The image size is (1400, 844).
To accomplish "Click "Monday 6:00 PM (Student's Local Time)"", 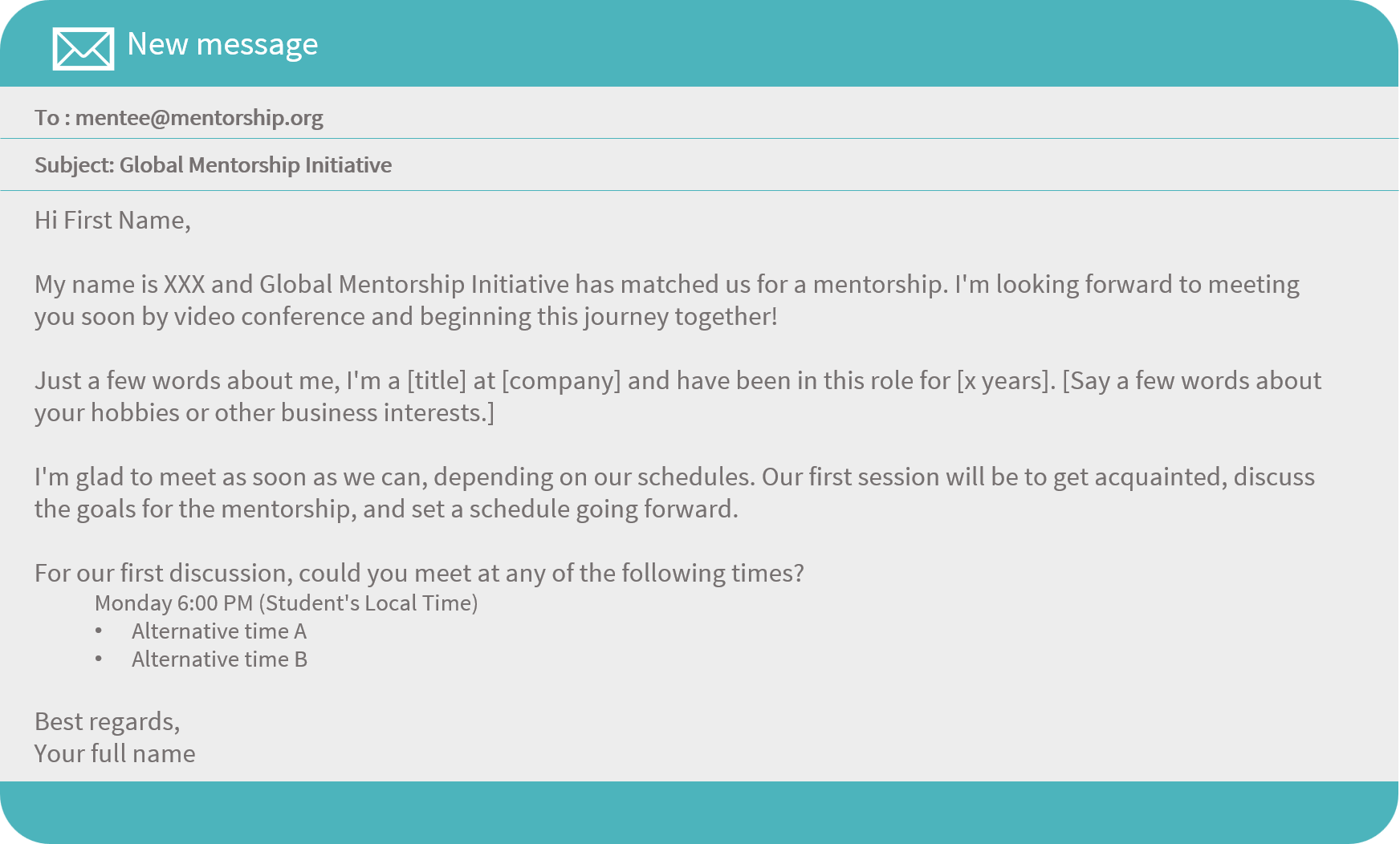I will (x=286, y=603).
